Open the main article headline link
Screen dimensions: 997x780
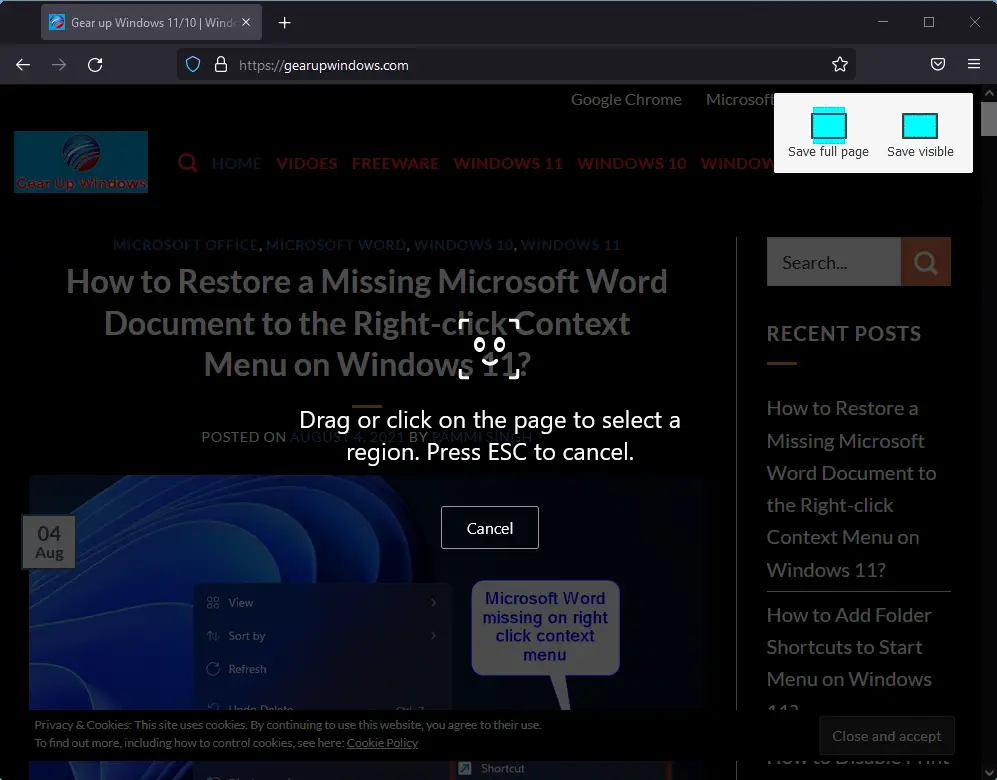[x=367, y=323]
